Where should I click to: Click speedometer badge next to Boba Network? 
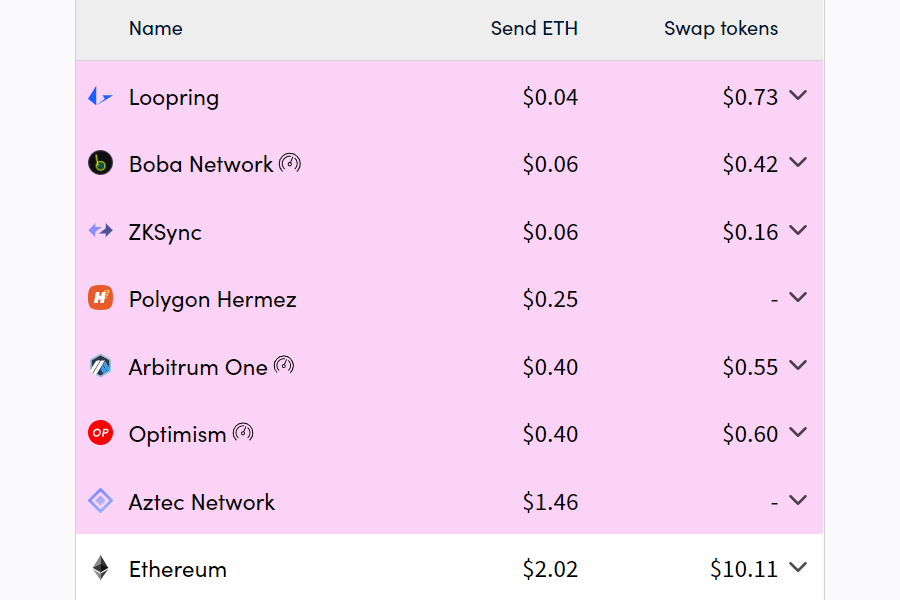pos(290,163)
